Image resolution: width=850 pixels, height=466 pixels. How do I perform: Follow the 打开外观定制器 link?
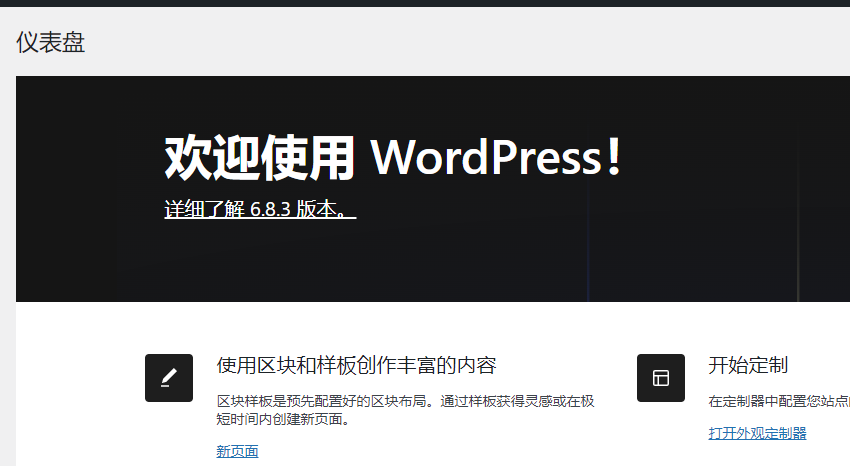point(757,433)
